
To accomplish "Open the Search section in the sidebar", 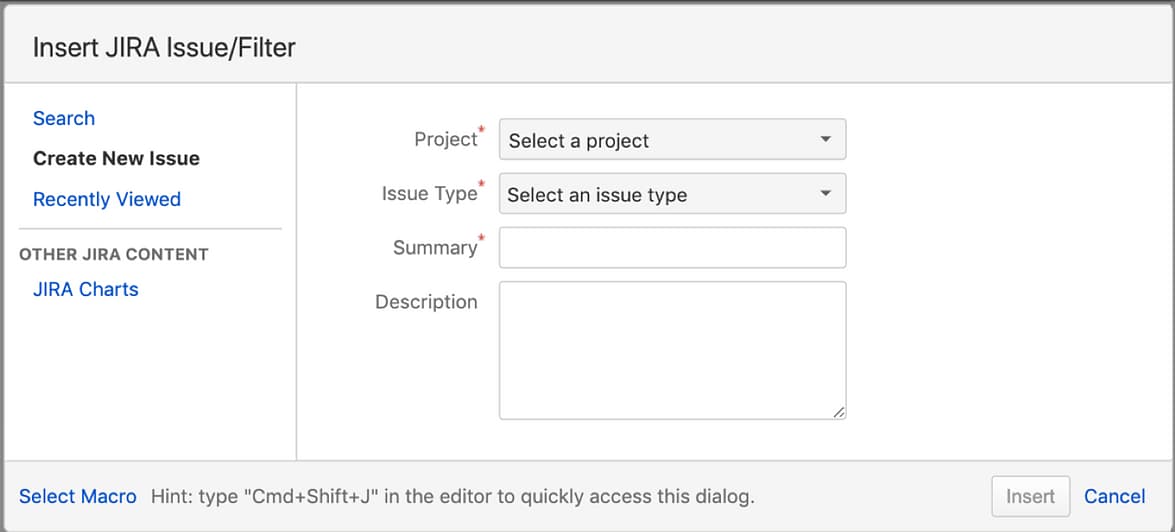I will coord(64,118).
